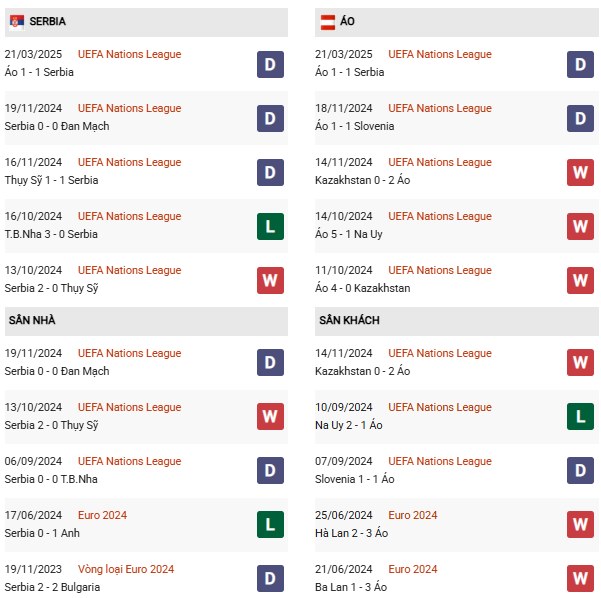Click the SERBIA team header title
601x598 pixels.
coord(48,21)
